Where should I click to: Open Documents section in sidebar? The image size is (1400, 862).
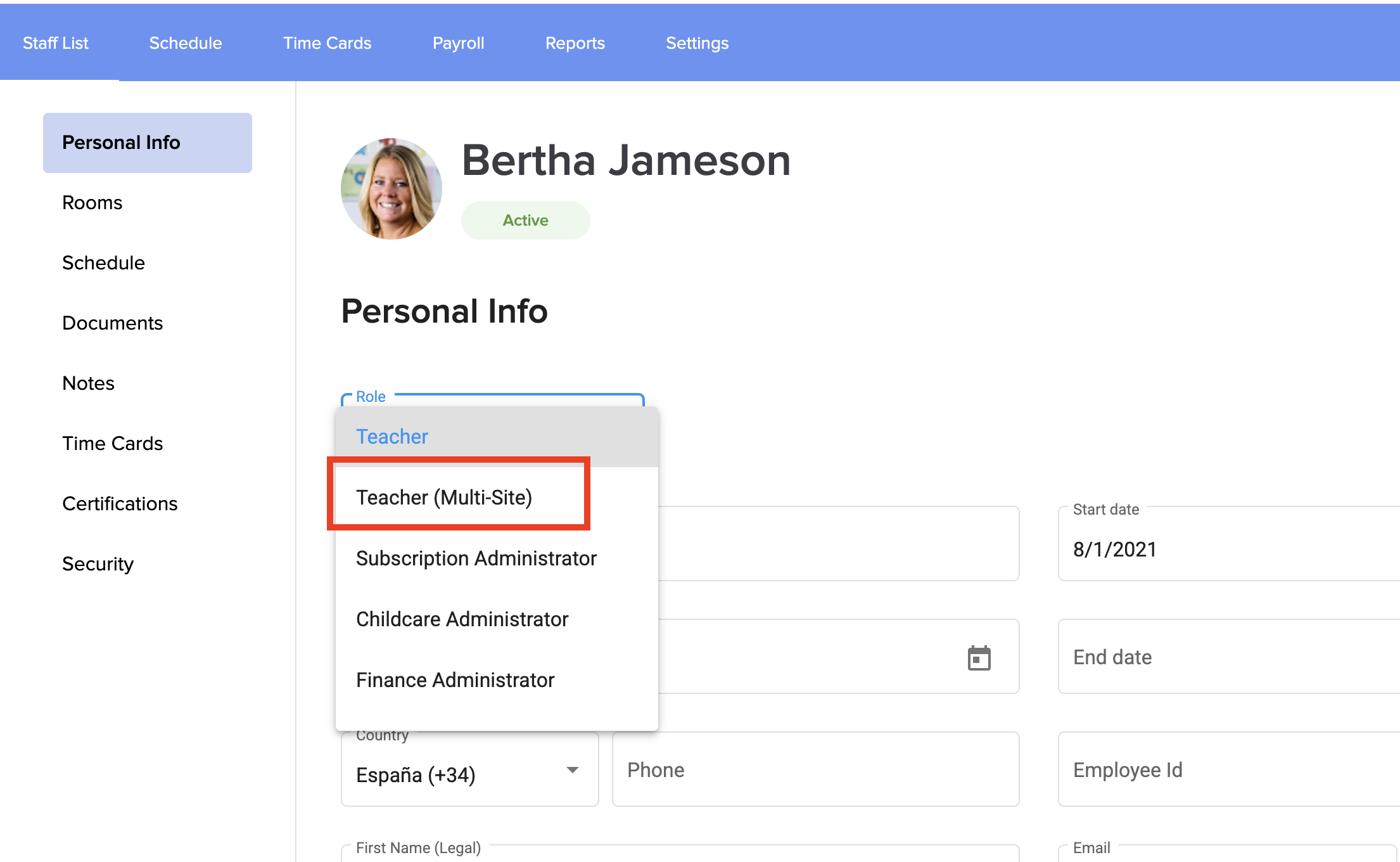[x=112, y=323]
